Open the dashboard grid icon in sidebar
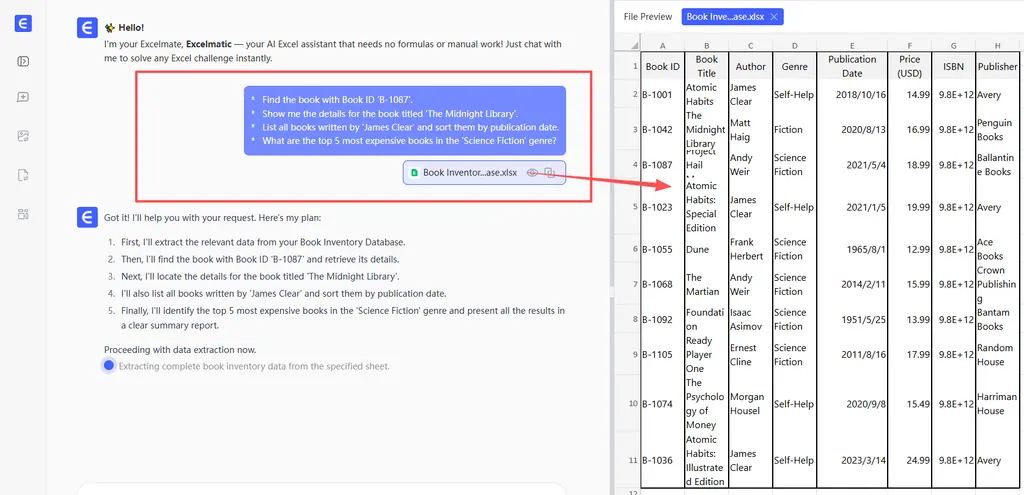 23,213
